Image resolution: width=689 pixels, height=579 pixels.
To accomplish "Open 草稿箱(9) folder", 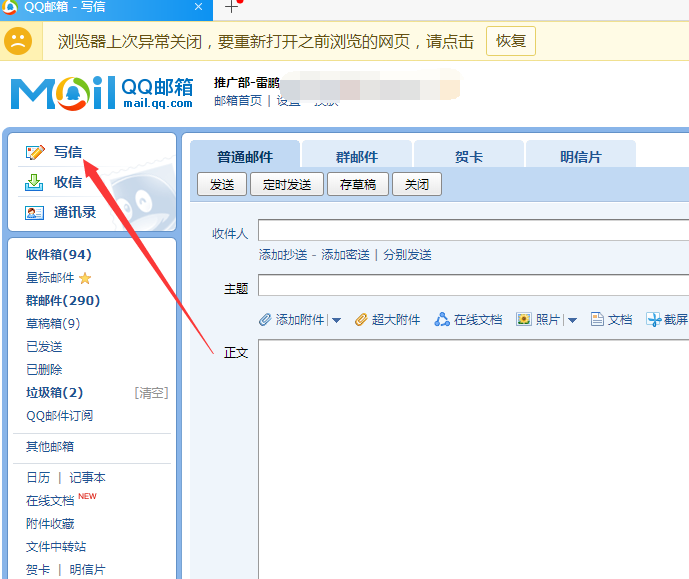I will coord(53,324).
